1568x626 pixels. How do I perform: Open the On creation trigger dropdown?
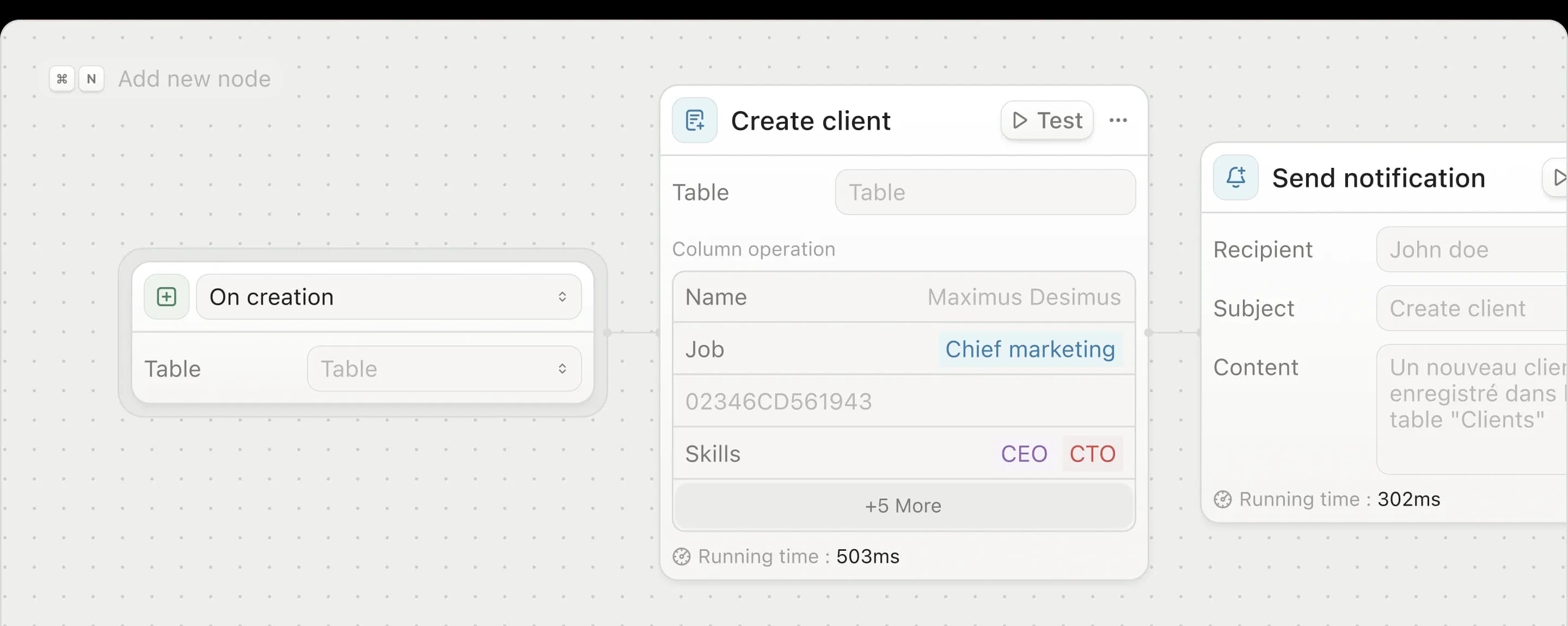point(389,296)
